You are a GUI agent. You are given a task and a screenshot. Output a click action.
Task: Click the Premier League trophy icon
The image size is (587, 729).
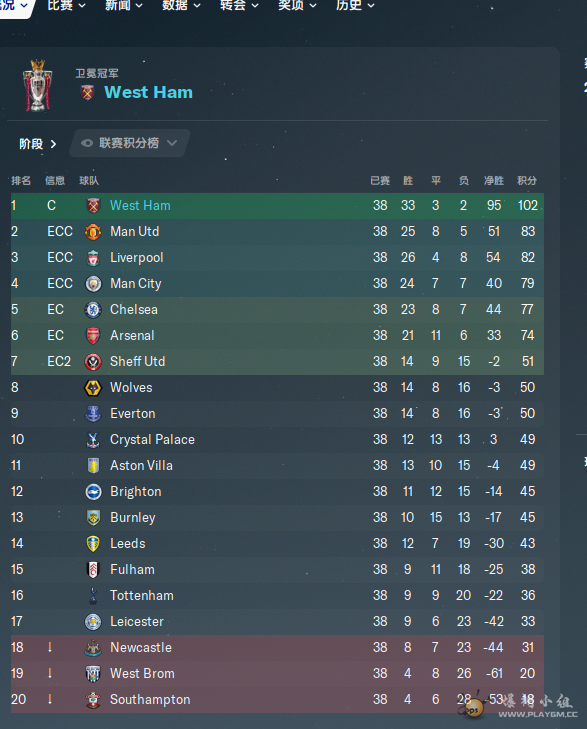pos(37,86)
